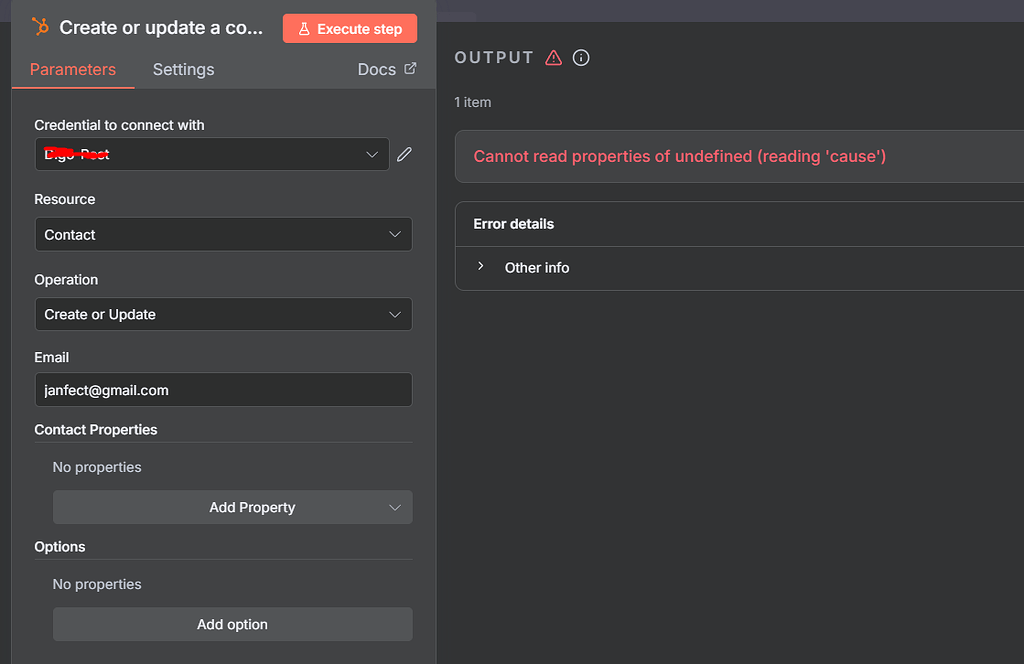
Task: Click the external link icon beside Docs
Action: pos(410,68)
